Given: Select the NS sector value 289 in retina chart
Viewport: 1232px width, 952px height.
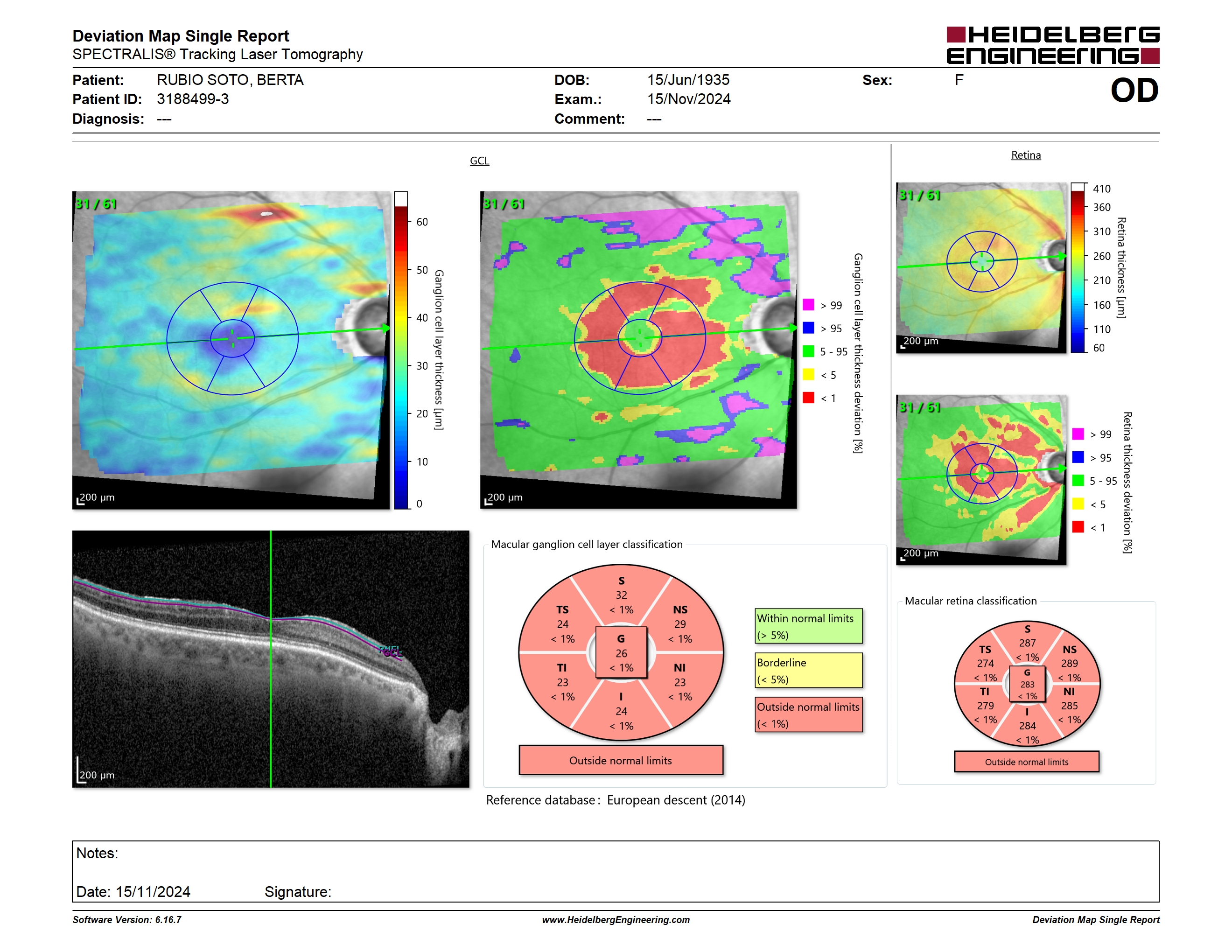Looking at the screenshot, I should click(x=1069, y=664).
